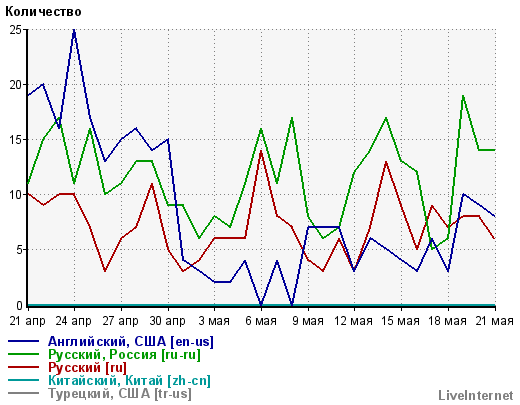Click the 6 мая date label

(261, 321)
